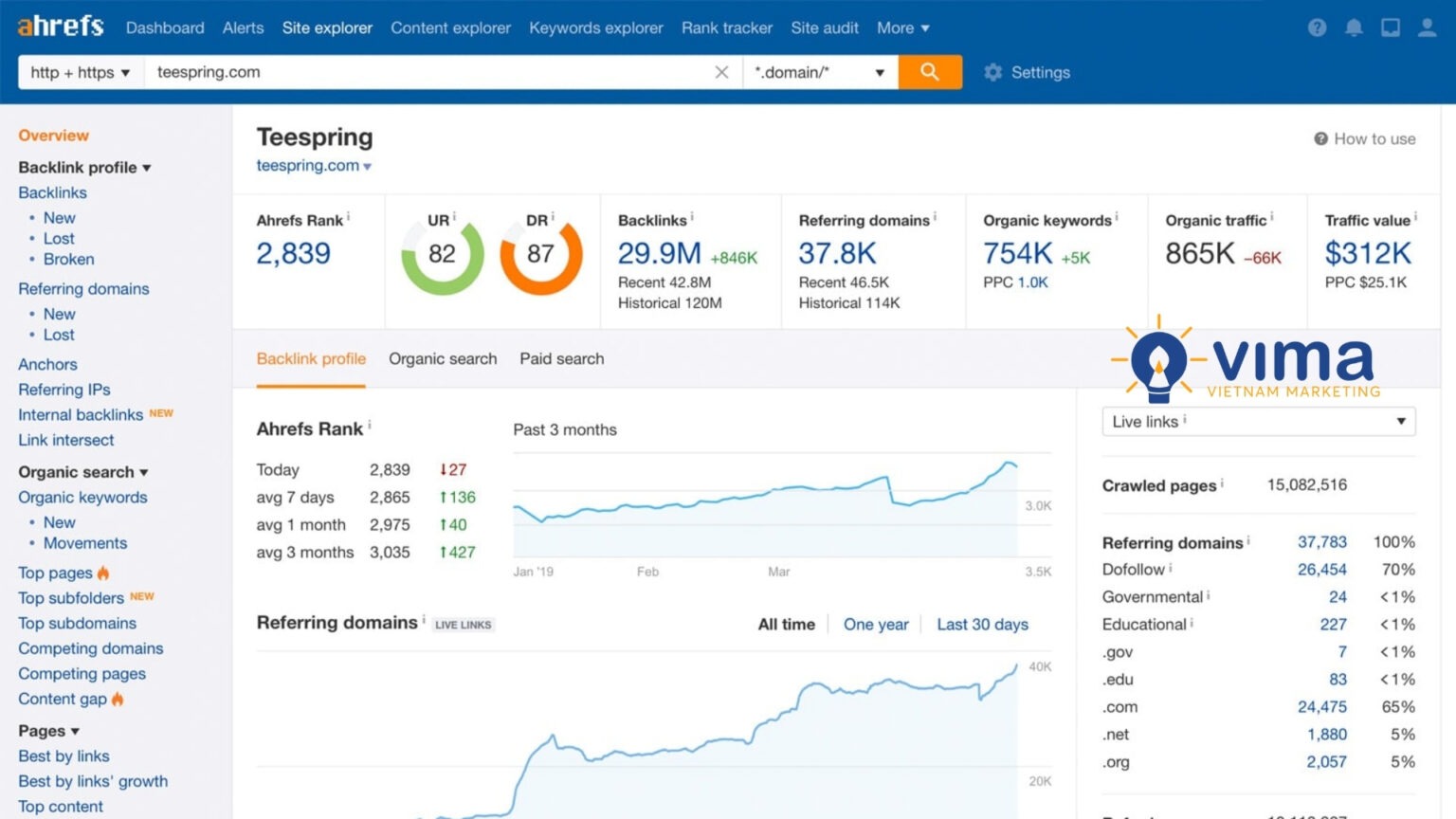Click the Ahrefs logo

[x=61, y=27]
